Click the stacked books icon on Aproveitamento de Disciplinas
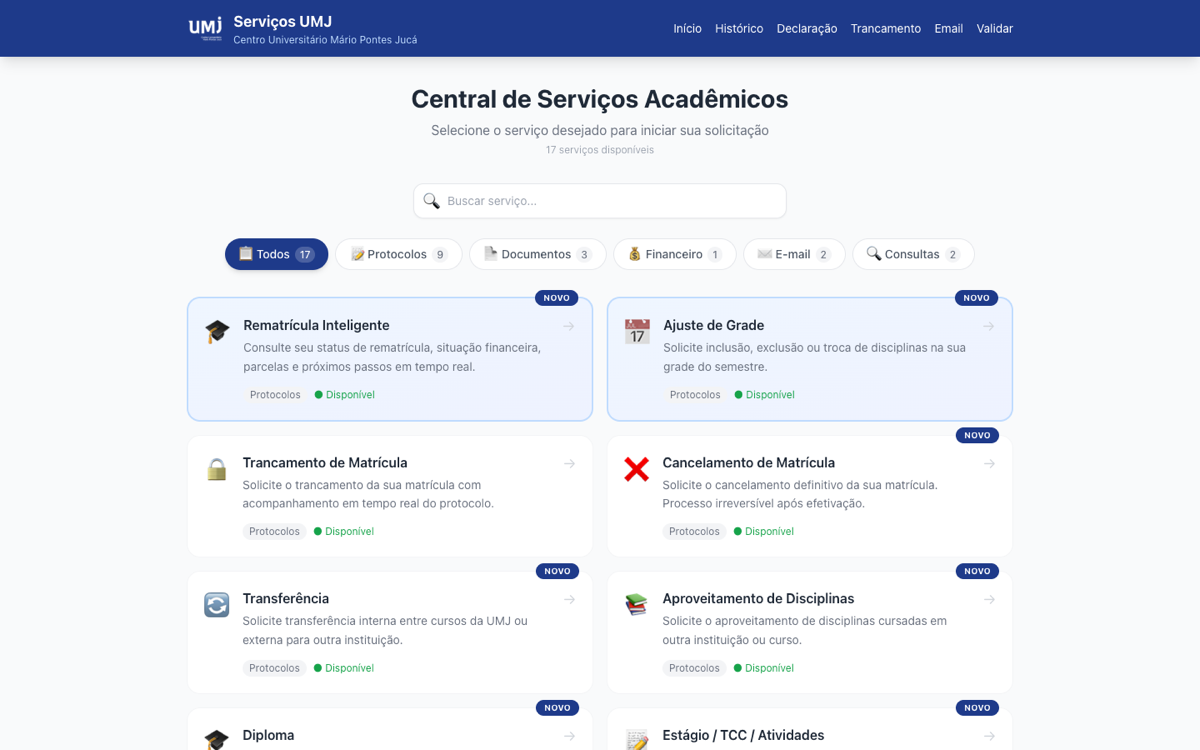This screenshot has height=750, width=1200. 637,604
